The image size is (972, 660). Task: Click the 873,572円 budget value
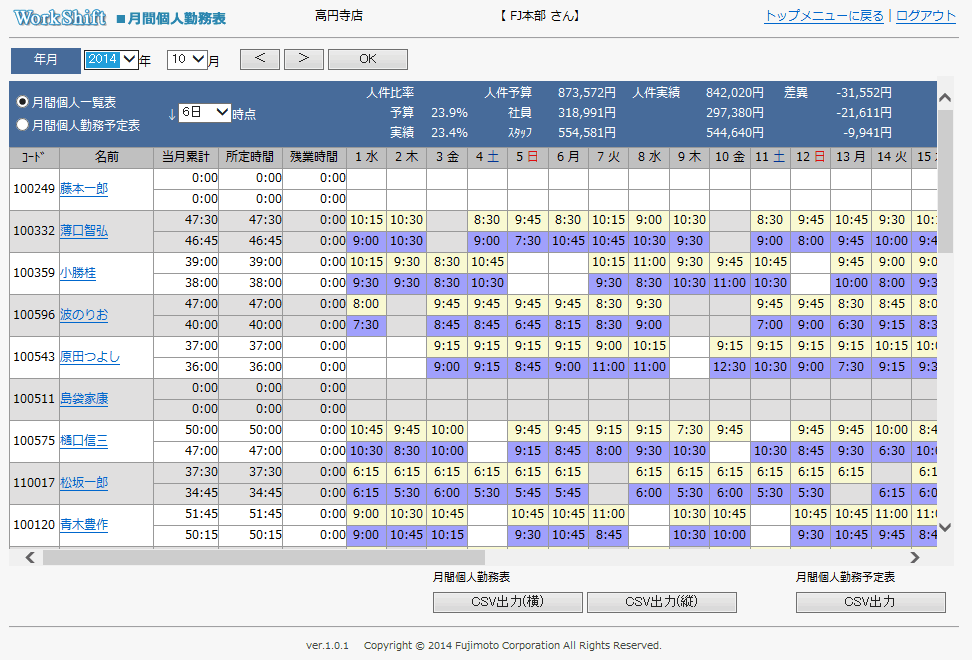[586, 92]
